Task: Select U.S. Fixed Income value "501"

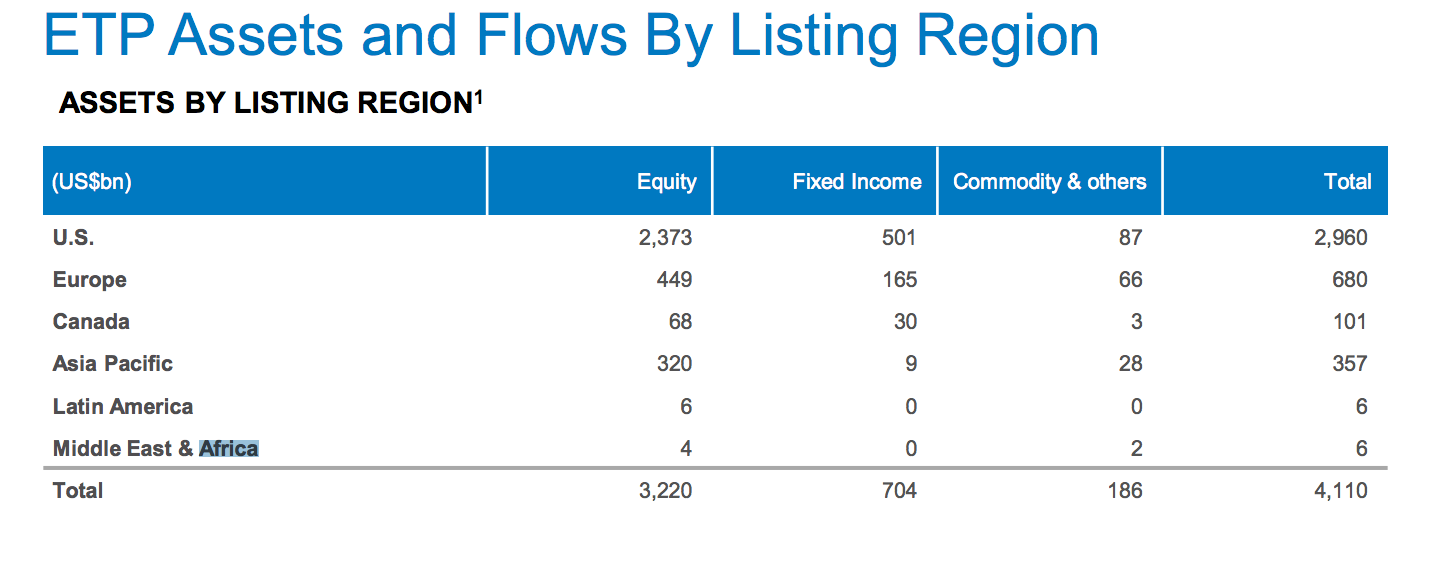Action: [x=899, y=238]
